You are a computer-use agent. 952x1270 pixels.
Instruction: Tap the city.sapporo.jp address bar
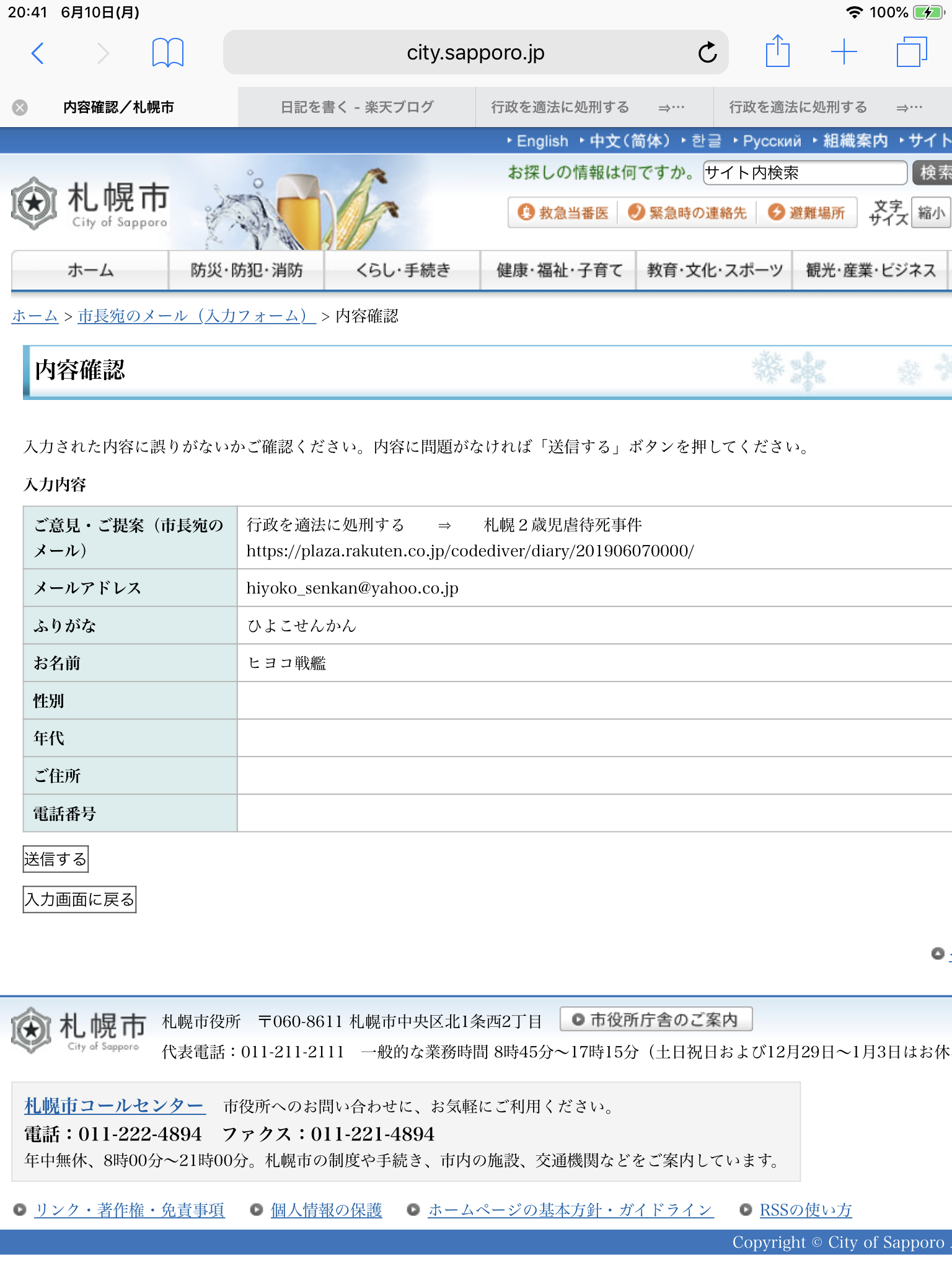click(475, 53)
